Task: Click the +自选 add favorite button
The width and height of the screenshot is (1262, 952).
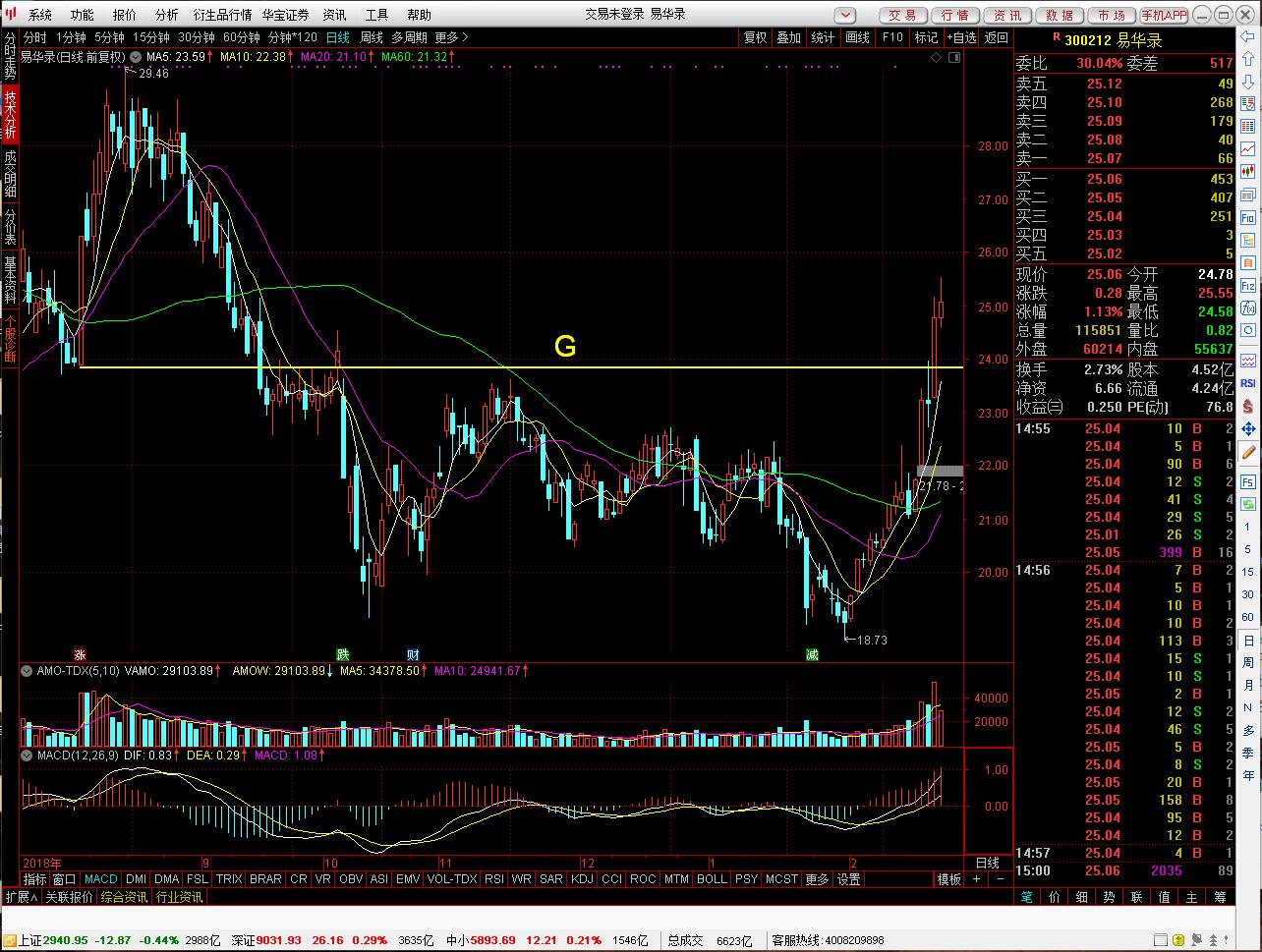Action: click(x=962, y=37)
